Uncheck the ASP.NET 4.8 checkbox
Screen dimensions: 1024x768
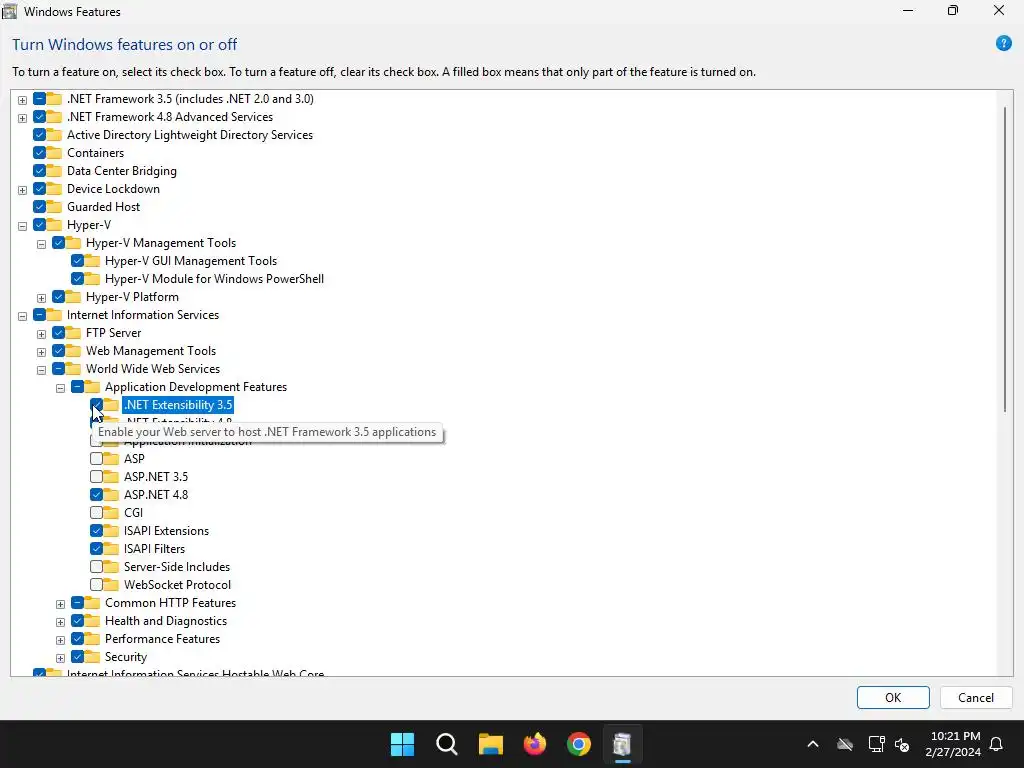pyautogui.click(x=96, y=494)
